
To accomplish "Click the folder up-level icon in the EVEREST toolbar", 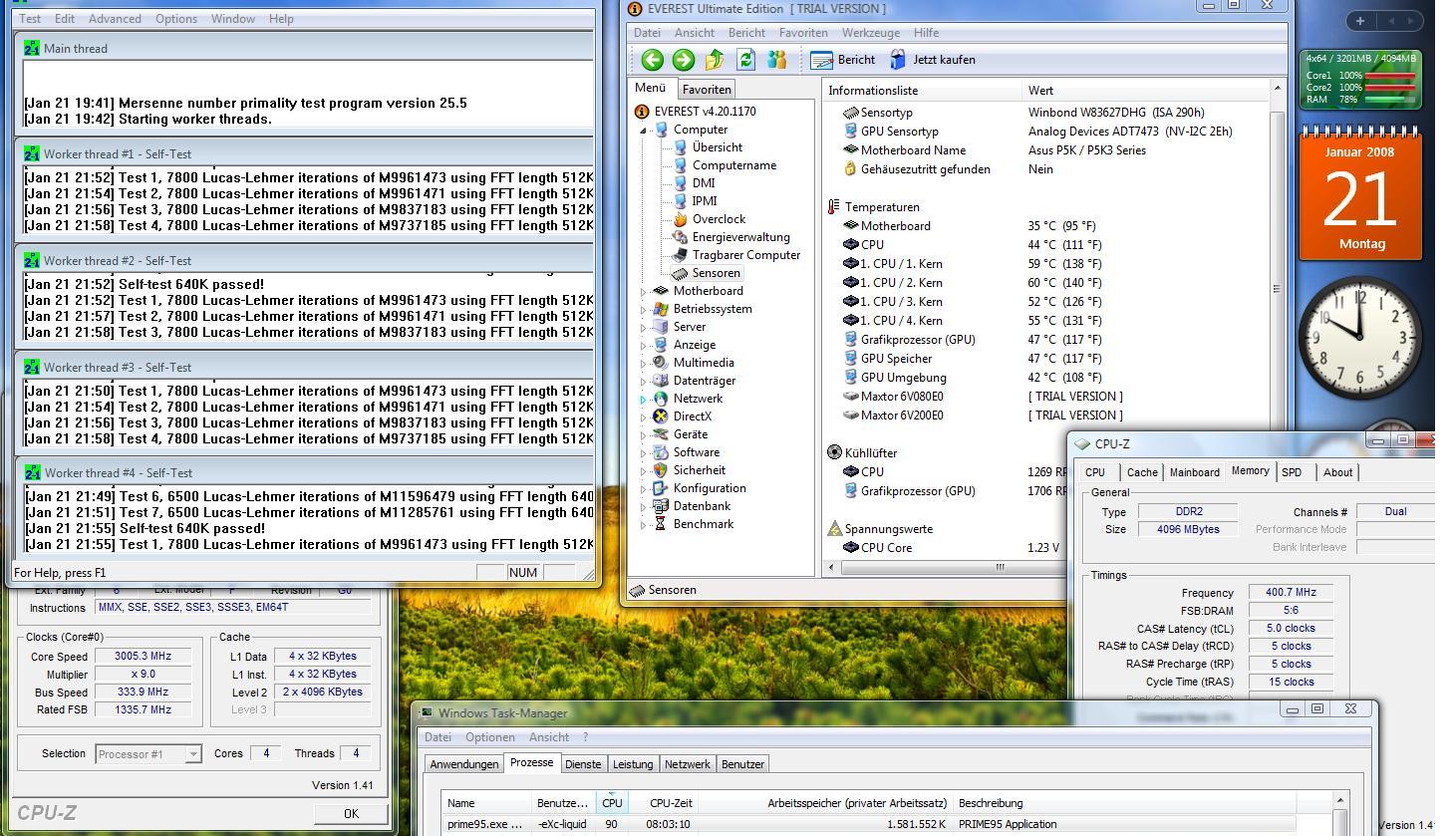I will pos(715,60).
